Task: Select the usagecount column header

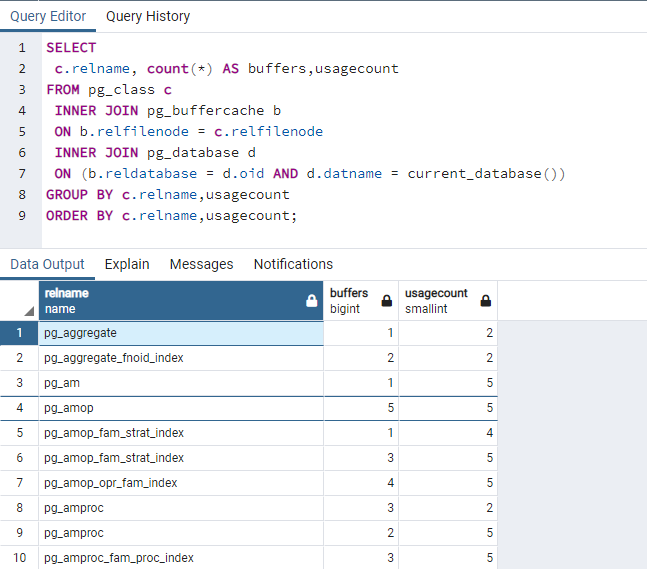Action: (437, 301)
